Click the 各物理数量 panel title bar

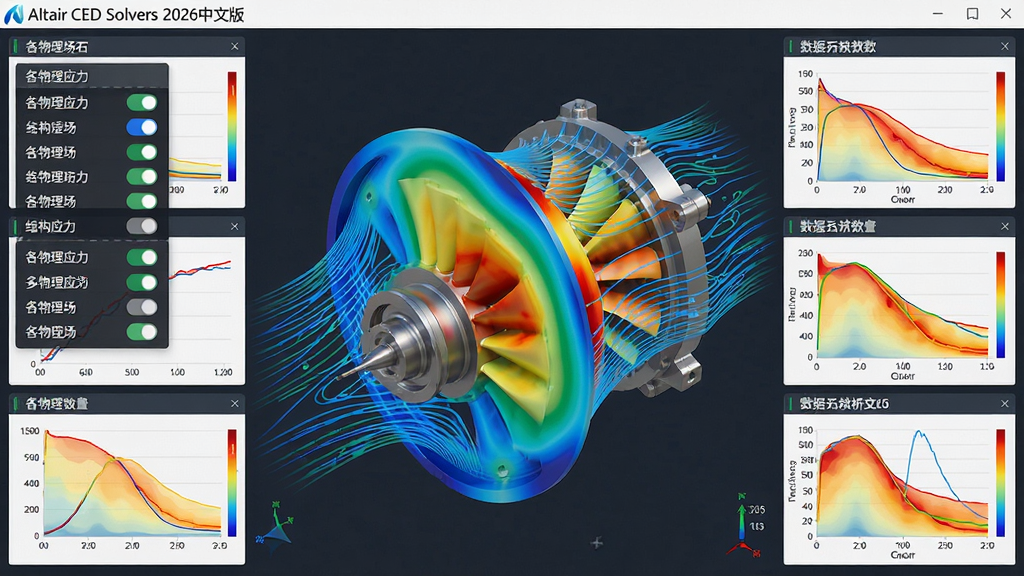[127, 404]
